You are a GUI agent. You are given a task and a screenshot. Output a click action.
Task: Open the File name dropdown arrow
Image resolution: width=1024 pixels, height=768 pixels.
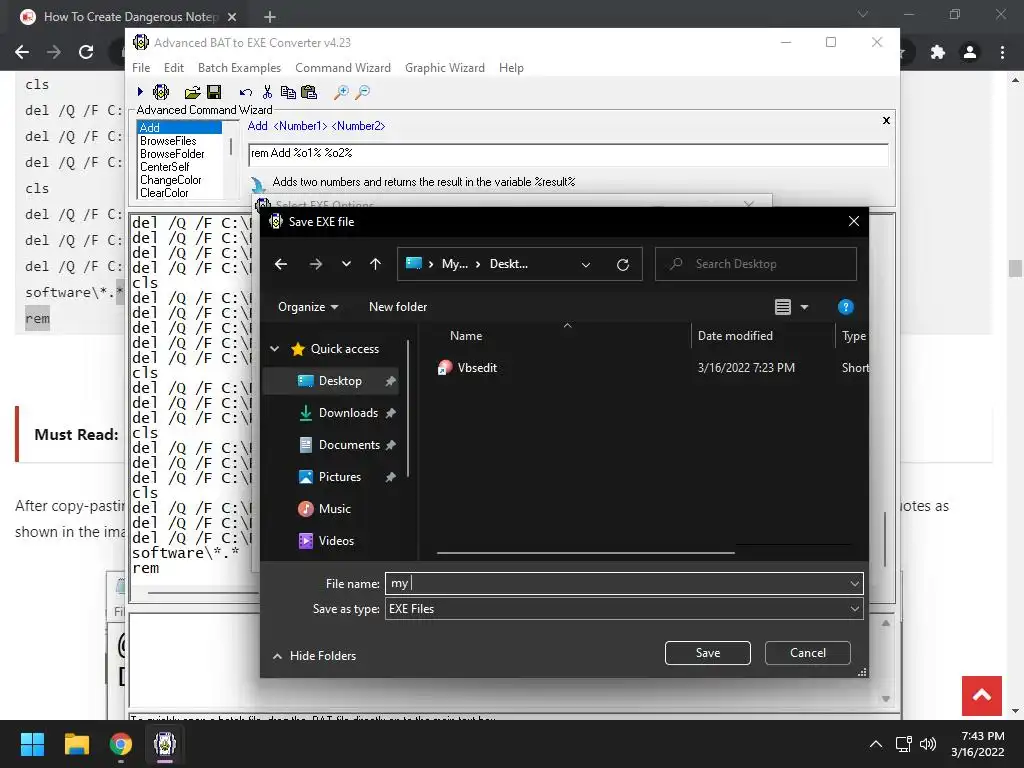click(x=854, y=583)
